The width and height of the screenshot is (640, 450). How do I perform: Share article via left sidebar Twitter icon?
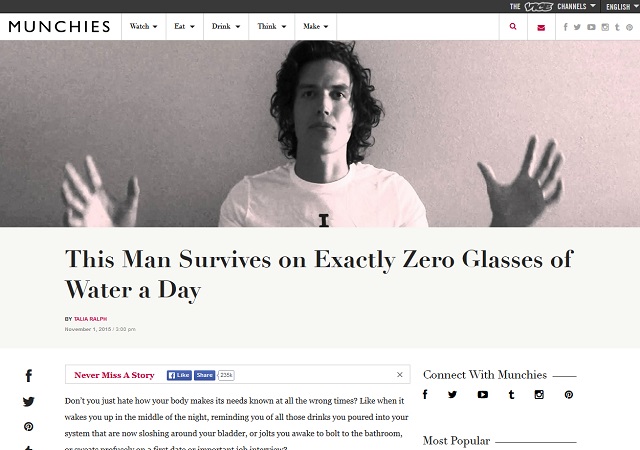pyautogui.click(x=29, y=401)
